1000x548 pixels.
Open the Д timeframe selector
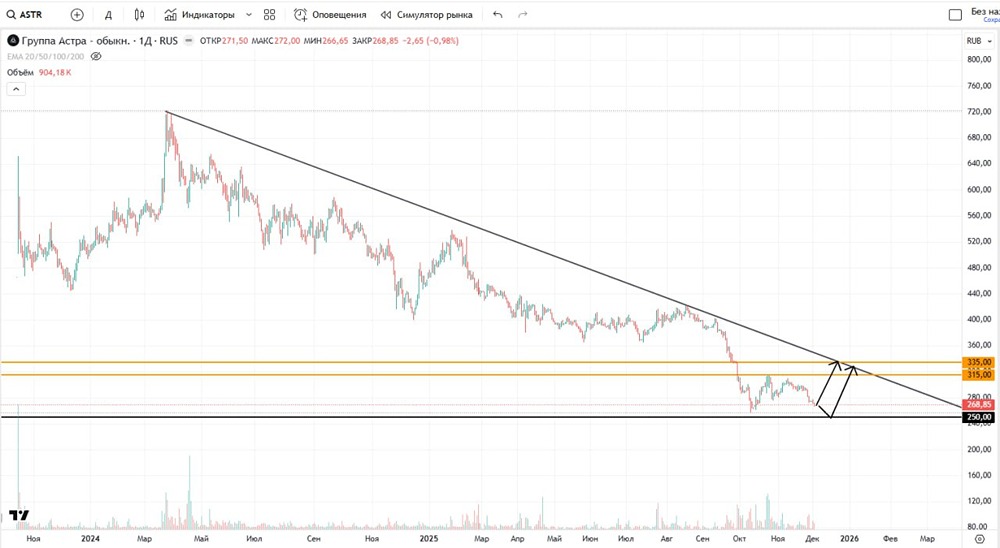tap(108, 15)
